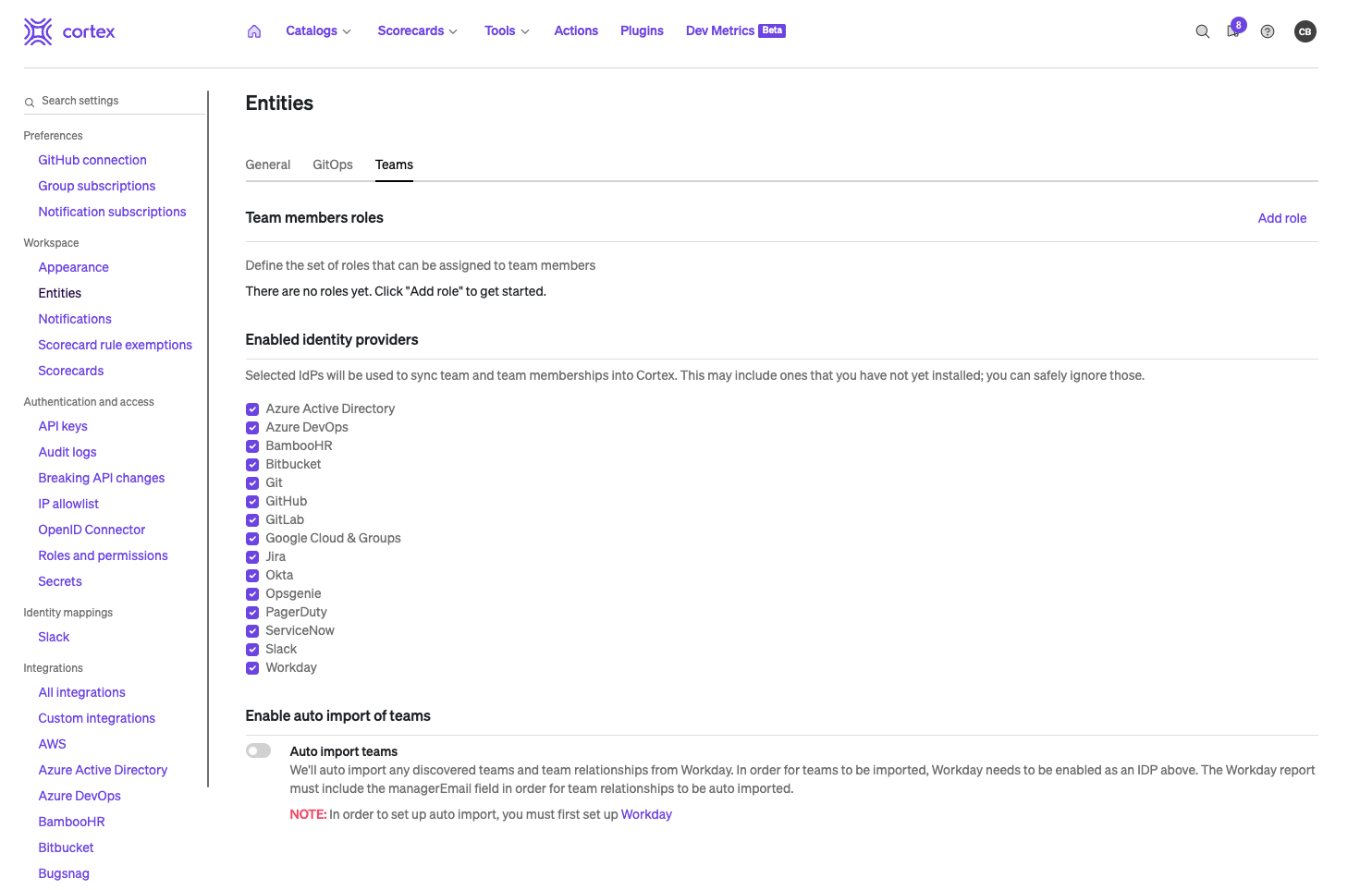The image size is (1372, 890).
Task: Enable the Auto import teams toggle
Action: [259, 751]
